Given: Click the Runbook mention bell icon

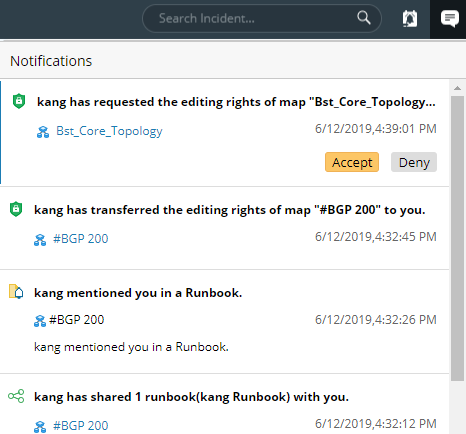Looking at the screenshot, I should (16, 292).
